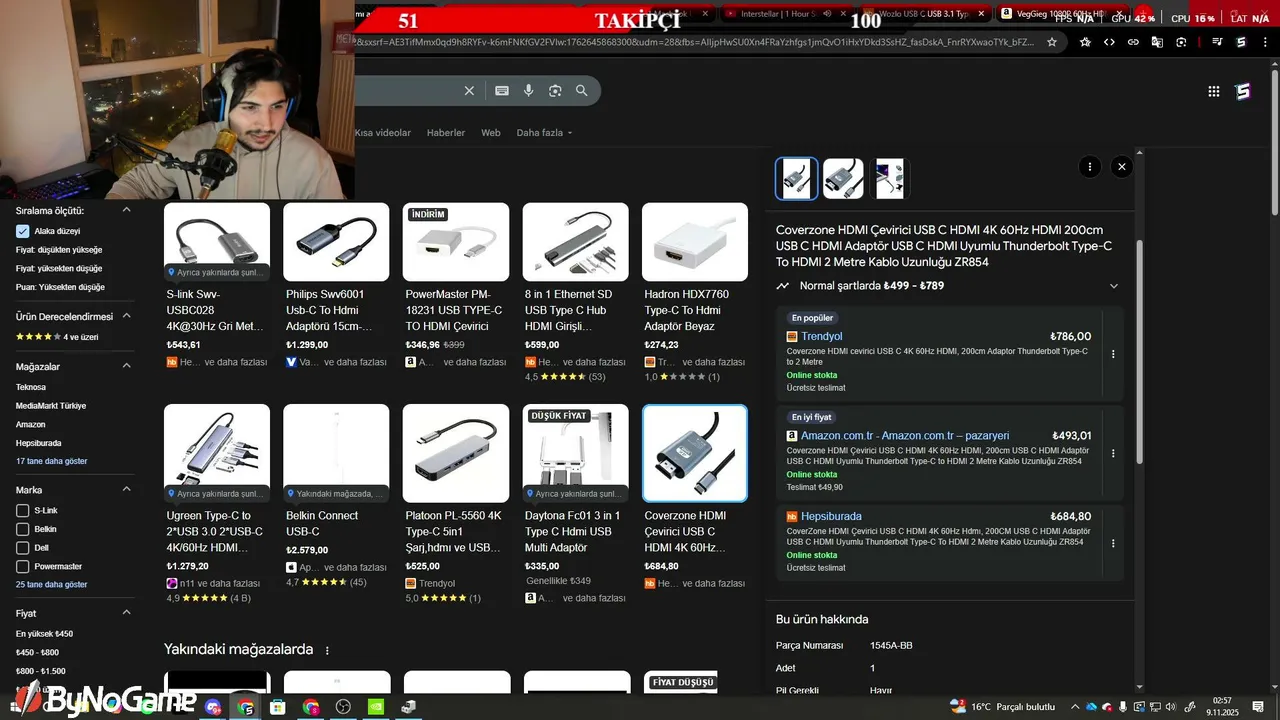Click the copy link icon in browser toolbar
This screenshot has height=720, width=1280.
pyautogui.click(x=1133, y=42)
